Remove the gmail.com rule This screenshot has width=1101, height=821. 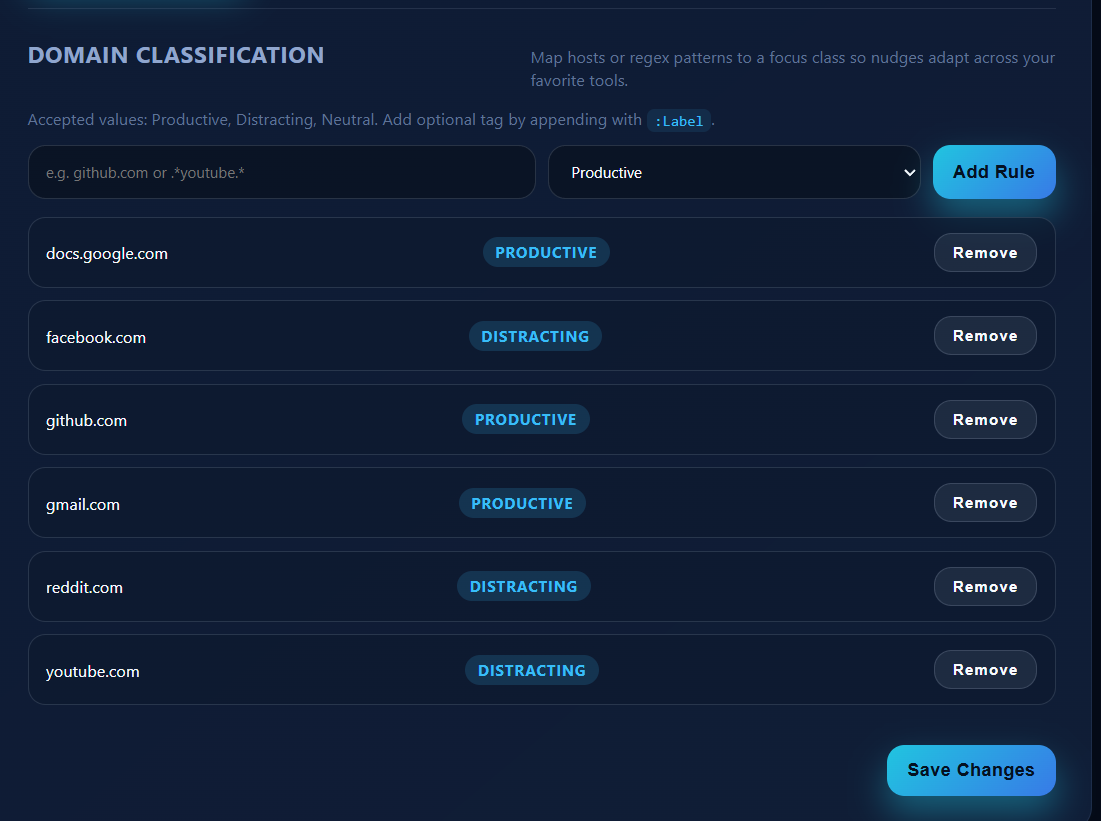(x=984, y=503)
